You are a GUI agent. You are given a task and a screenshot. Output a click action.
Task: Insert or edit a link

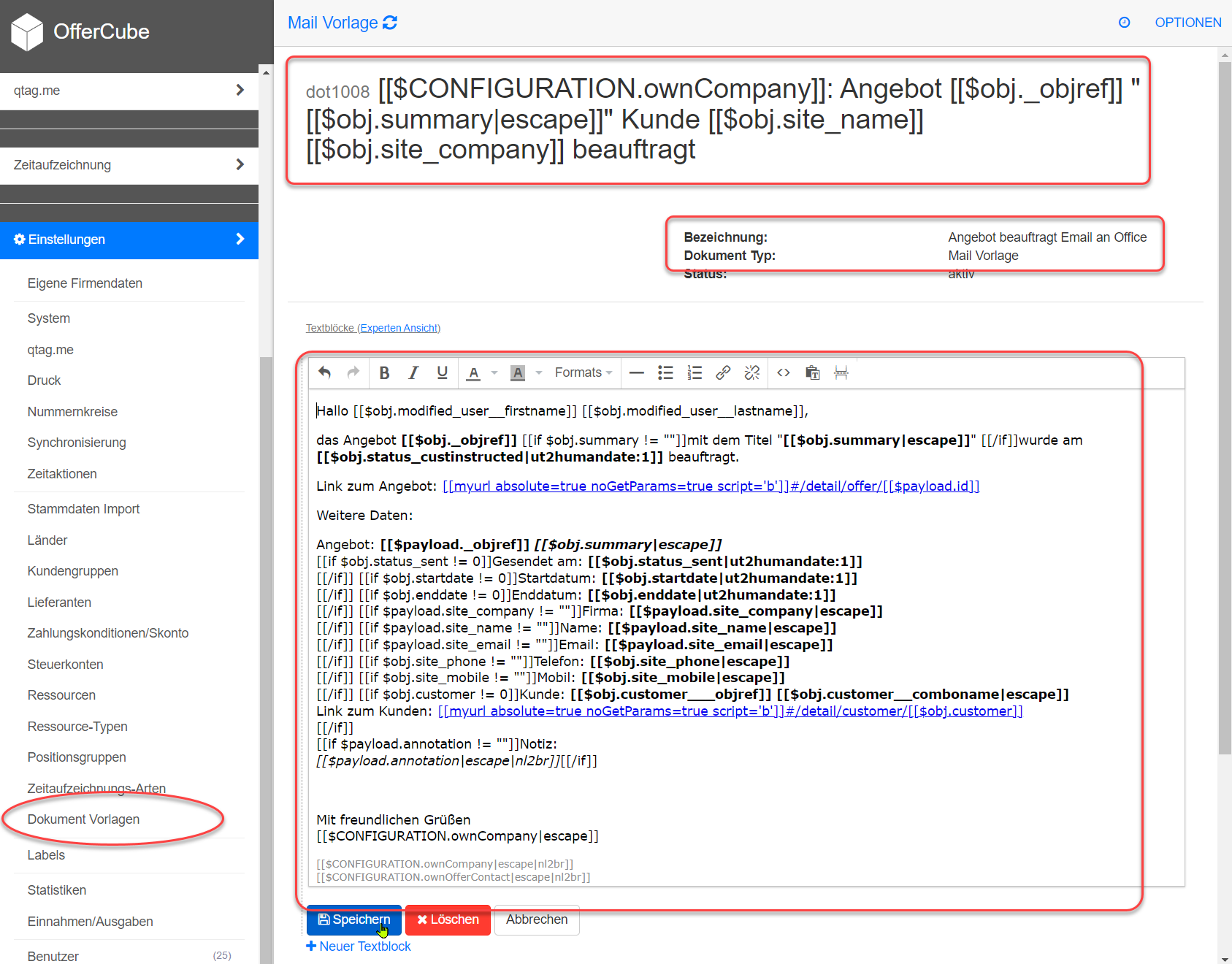[723, 372]
